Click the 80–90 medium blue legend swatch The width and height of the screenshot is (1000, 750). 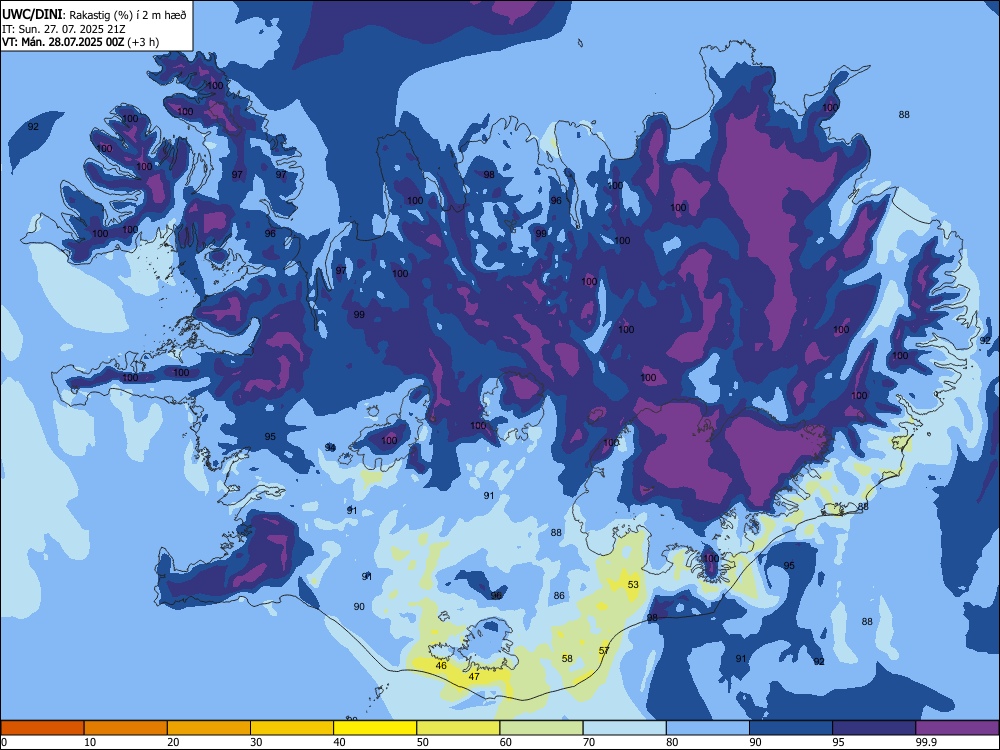coord(708,728)
